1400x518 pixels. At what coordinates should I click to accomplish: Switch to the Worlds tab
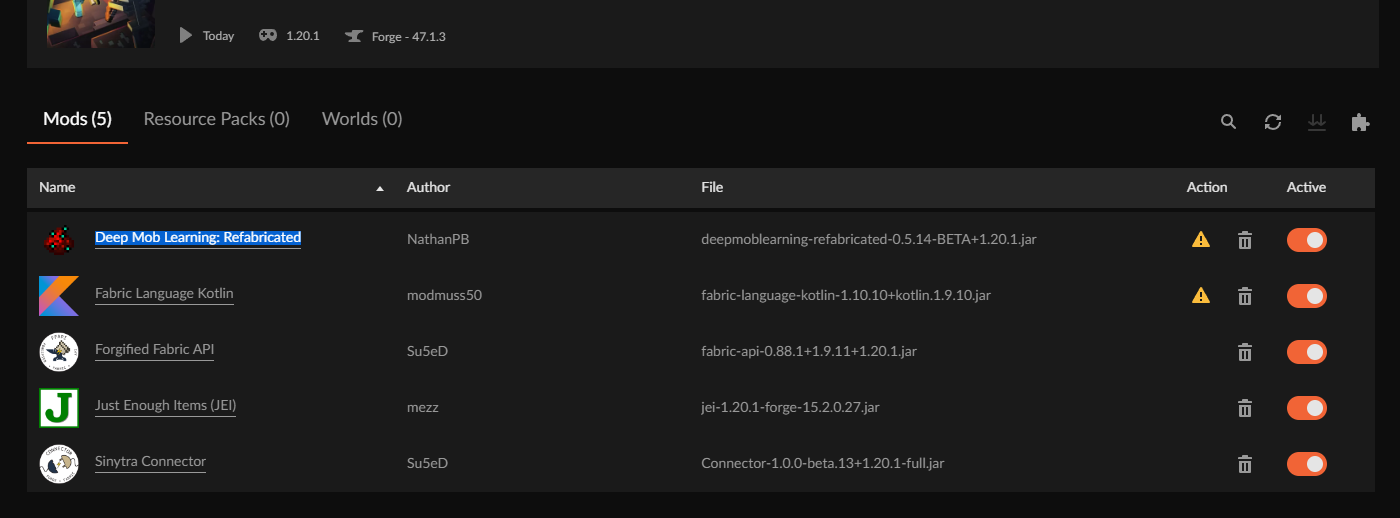point(362,119)
